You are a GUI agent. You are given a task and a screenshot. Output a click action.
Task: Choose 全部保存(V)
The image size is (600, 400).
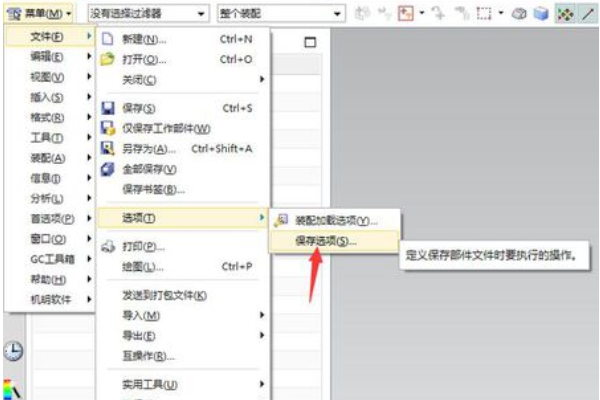[183, 169]
